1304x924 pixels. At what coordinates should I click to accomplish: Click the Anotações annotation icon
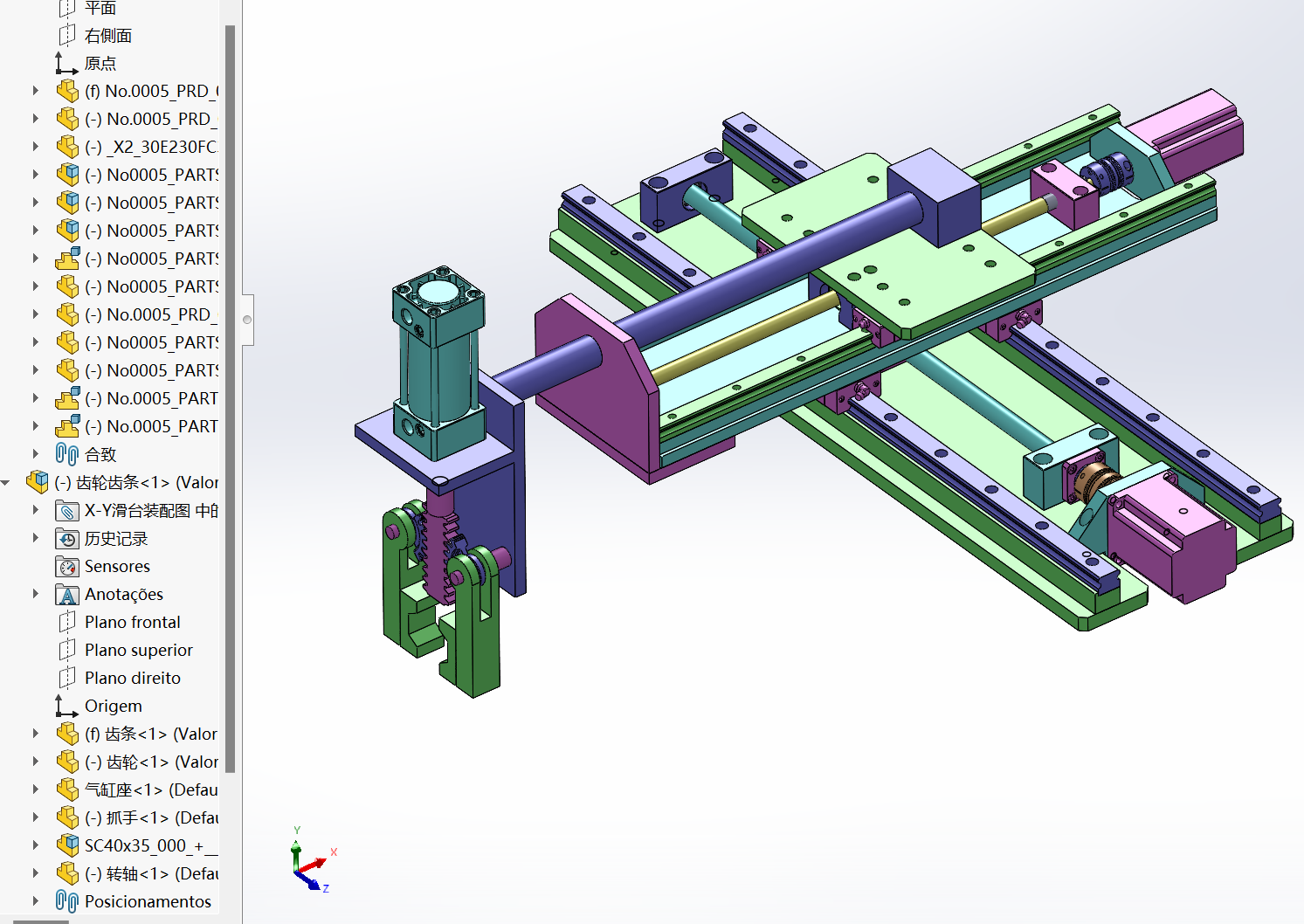click(67, 595)
